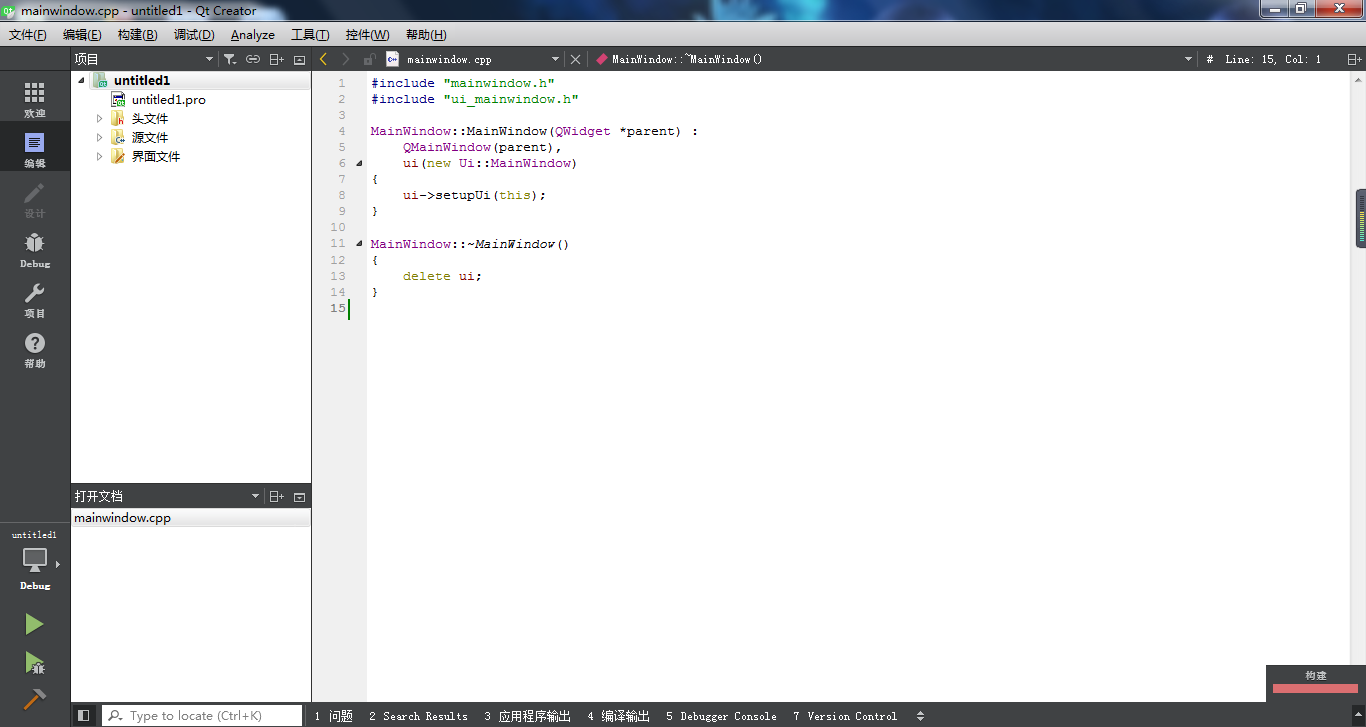Split the 打开文档 panel
This screenshot has width=1366, height=727.
[277, 496]
